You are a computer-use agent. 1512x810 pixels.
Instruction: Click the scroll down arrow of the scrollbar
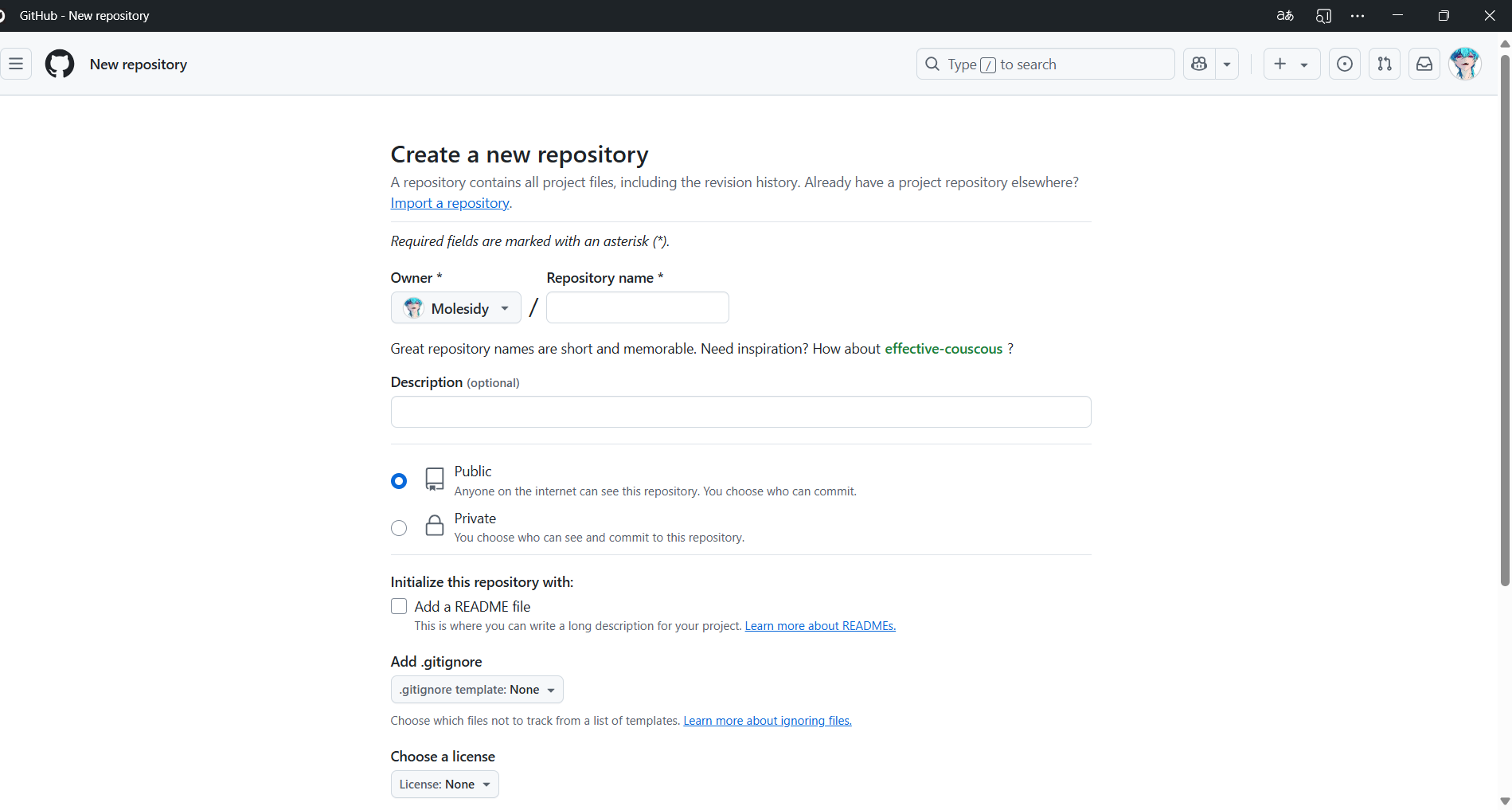pyautogui.click(x=1505, y=801)
